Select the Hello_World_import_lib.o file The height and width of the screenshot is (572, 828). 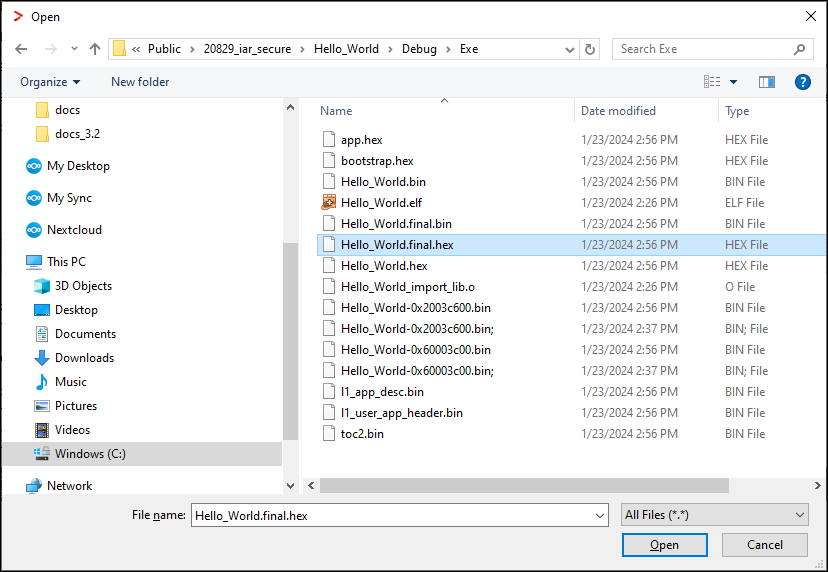coord(407,287)
